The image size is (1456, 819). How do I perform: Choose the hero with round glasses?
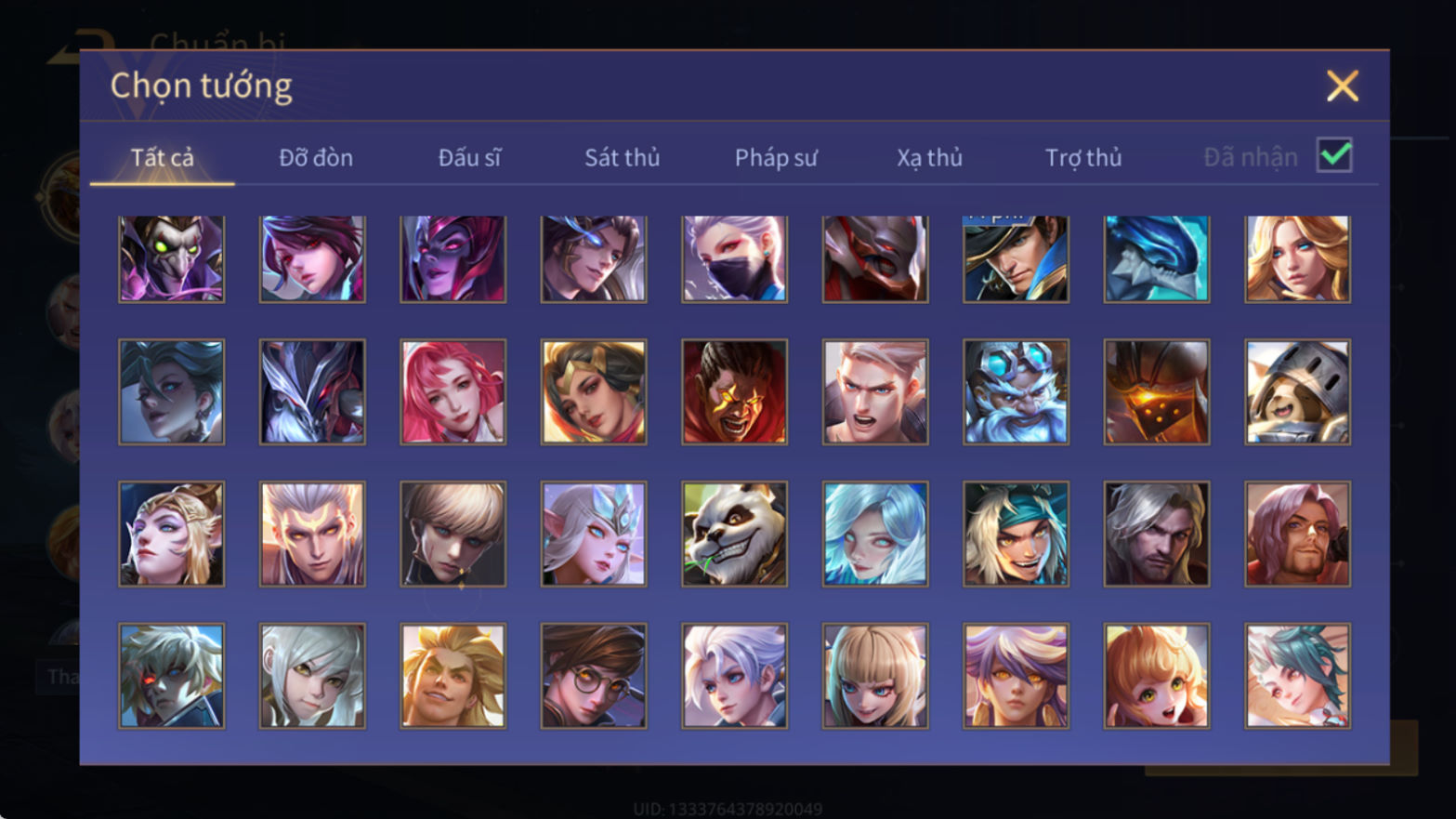pos(594,676)
